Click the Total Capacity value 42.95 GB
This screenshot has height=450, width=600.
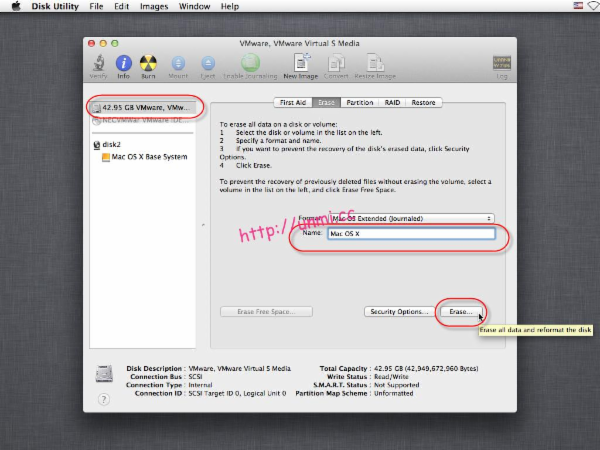426,368
